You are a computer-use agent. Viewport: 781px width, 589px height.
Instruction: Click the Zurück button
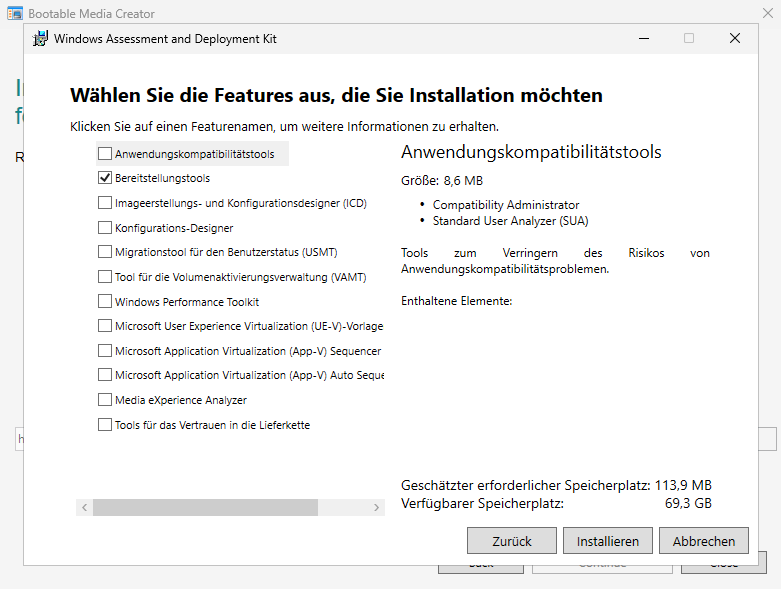click(512, 541)
